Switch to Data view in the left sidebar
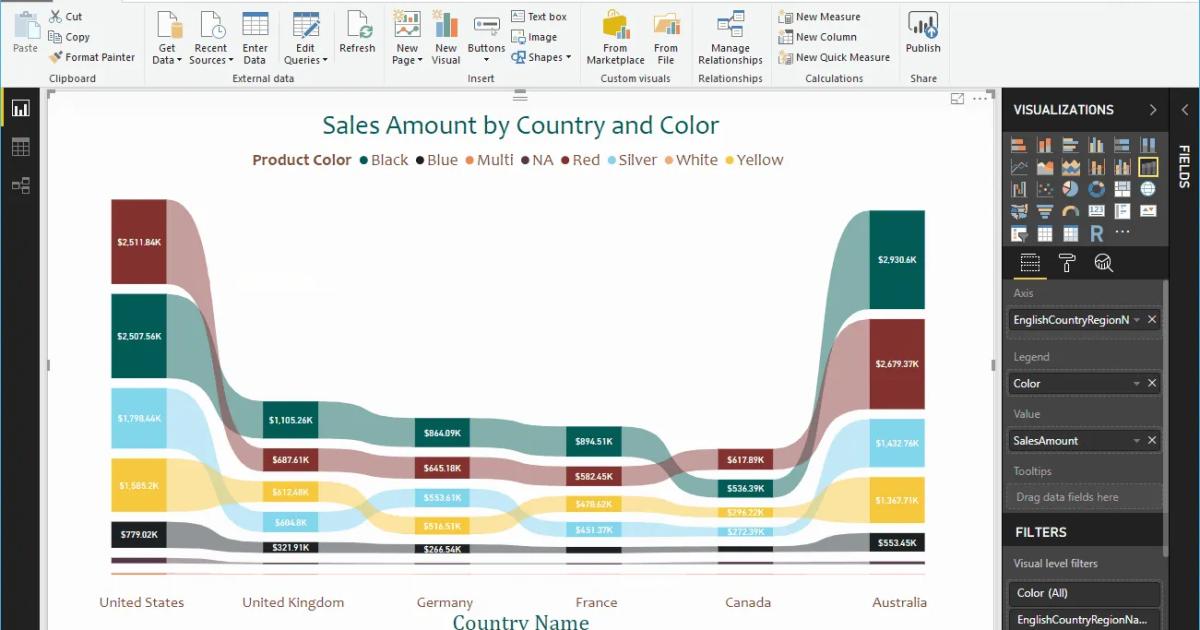Image resolution: width=1200 pixels, height=630 pixels. [x=20, y=147]
